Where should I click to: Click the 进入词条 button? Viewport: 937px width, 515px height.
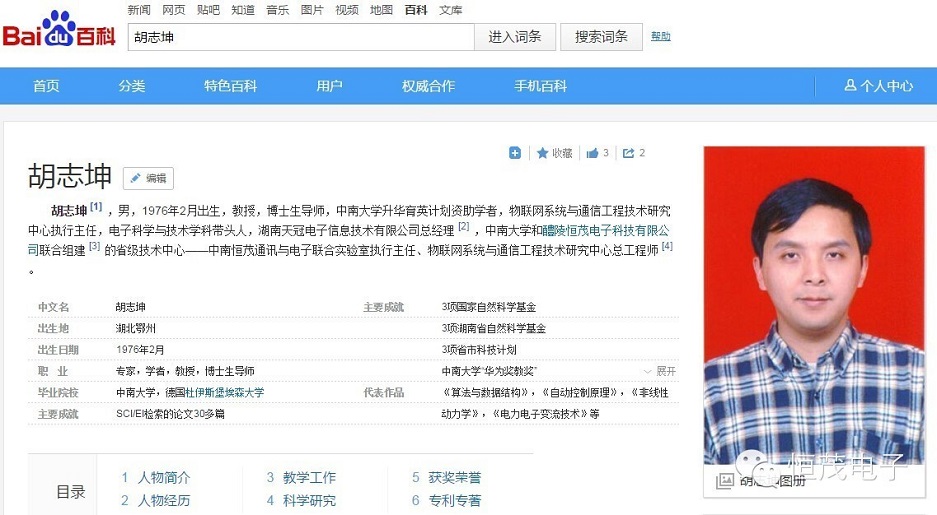(515, 37)
